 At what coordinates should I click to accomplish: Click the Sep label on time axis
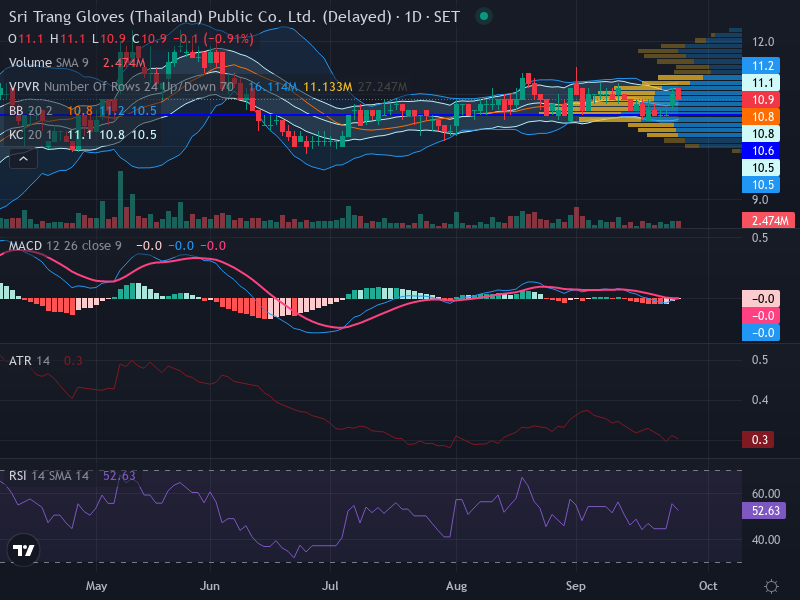coord(576,586)
